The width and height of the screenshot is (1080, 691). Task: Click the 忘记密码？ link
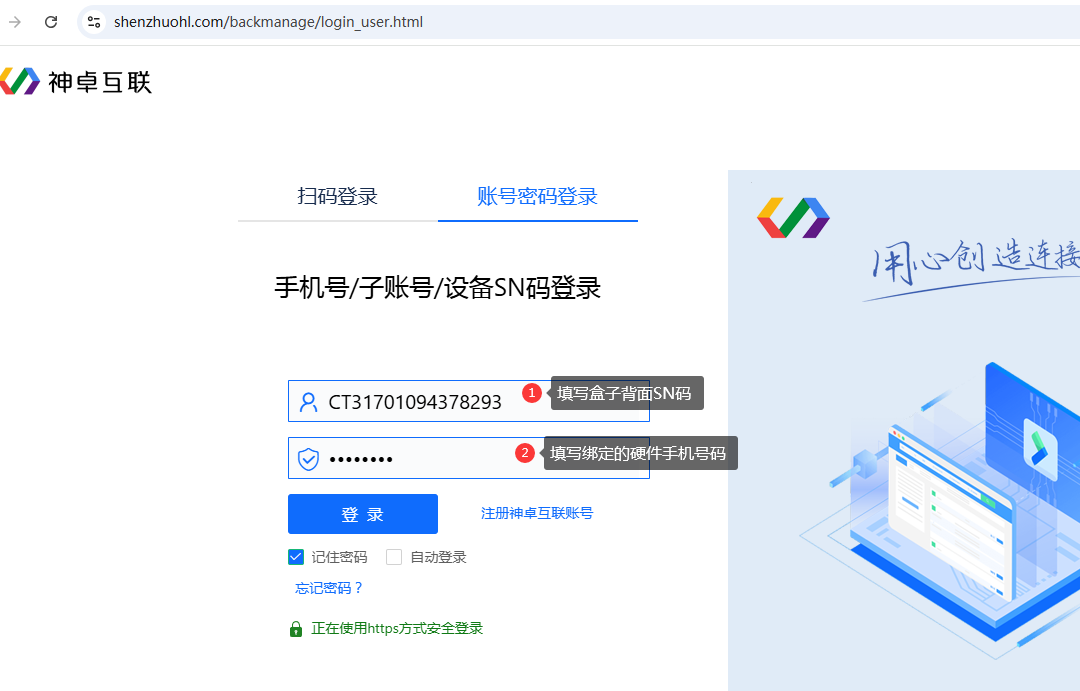coord(329,588)
